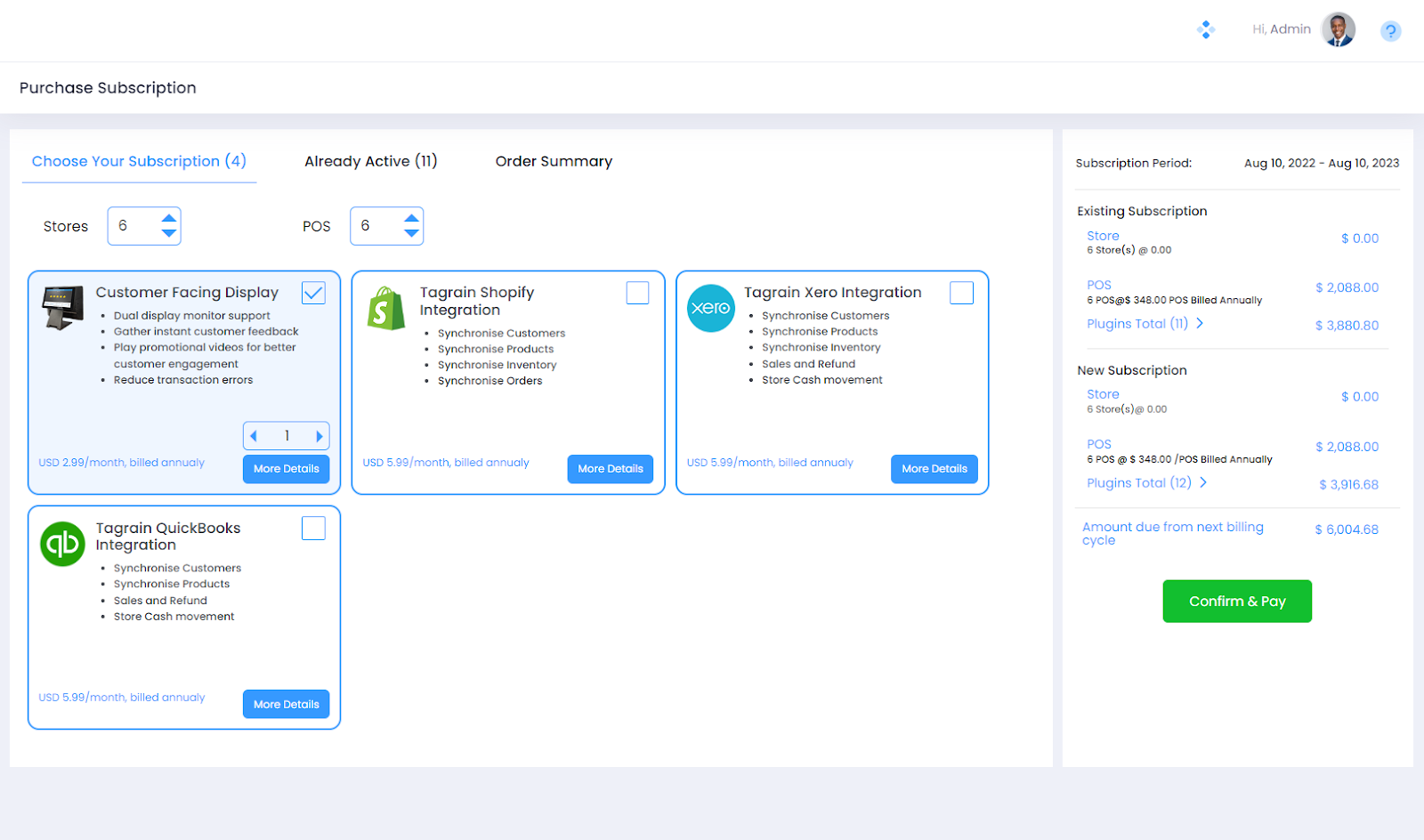This screenshot has height=840, width=1424.
Task: Click the Customer Facing Display device image
Action: coord(62,308)
